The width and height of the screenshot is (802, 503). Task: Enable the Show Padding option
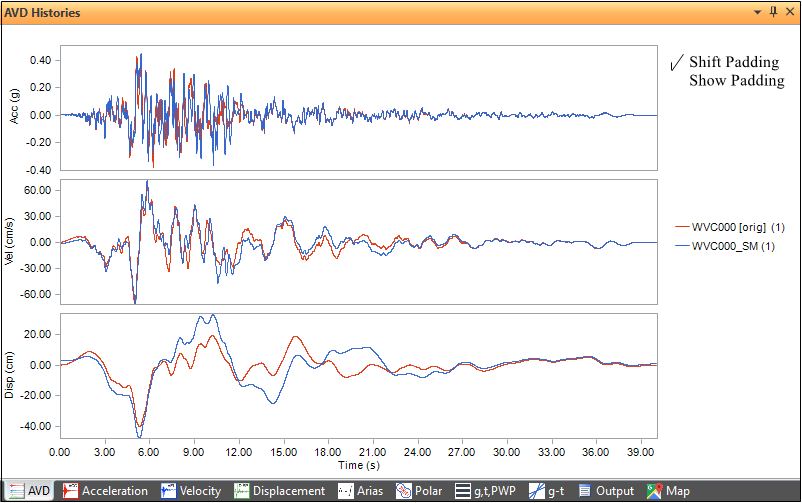tap(736, 81)
